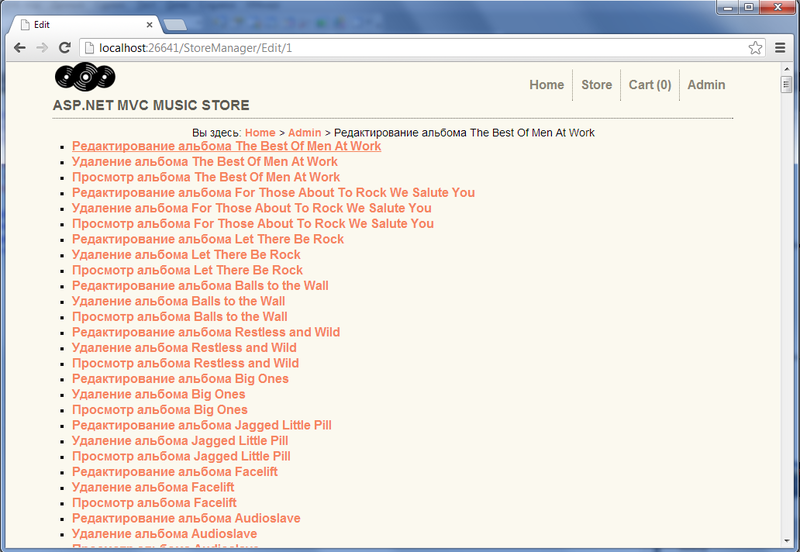Click the scrollbar down arrow
This screenshot has height=552, width=800.
click(x=786, y=541)
